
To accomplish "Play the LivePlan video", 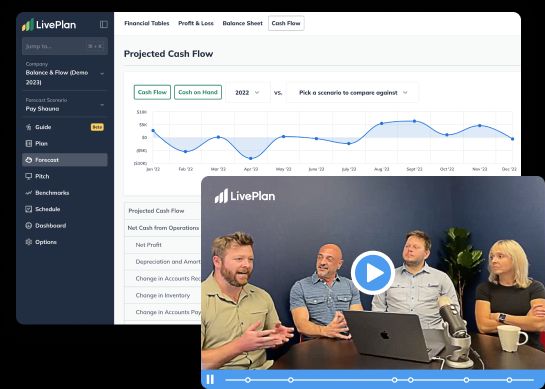I will [373, 273].
